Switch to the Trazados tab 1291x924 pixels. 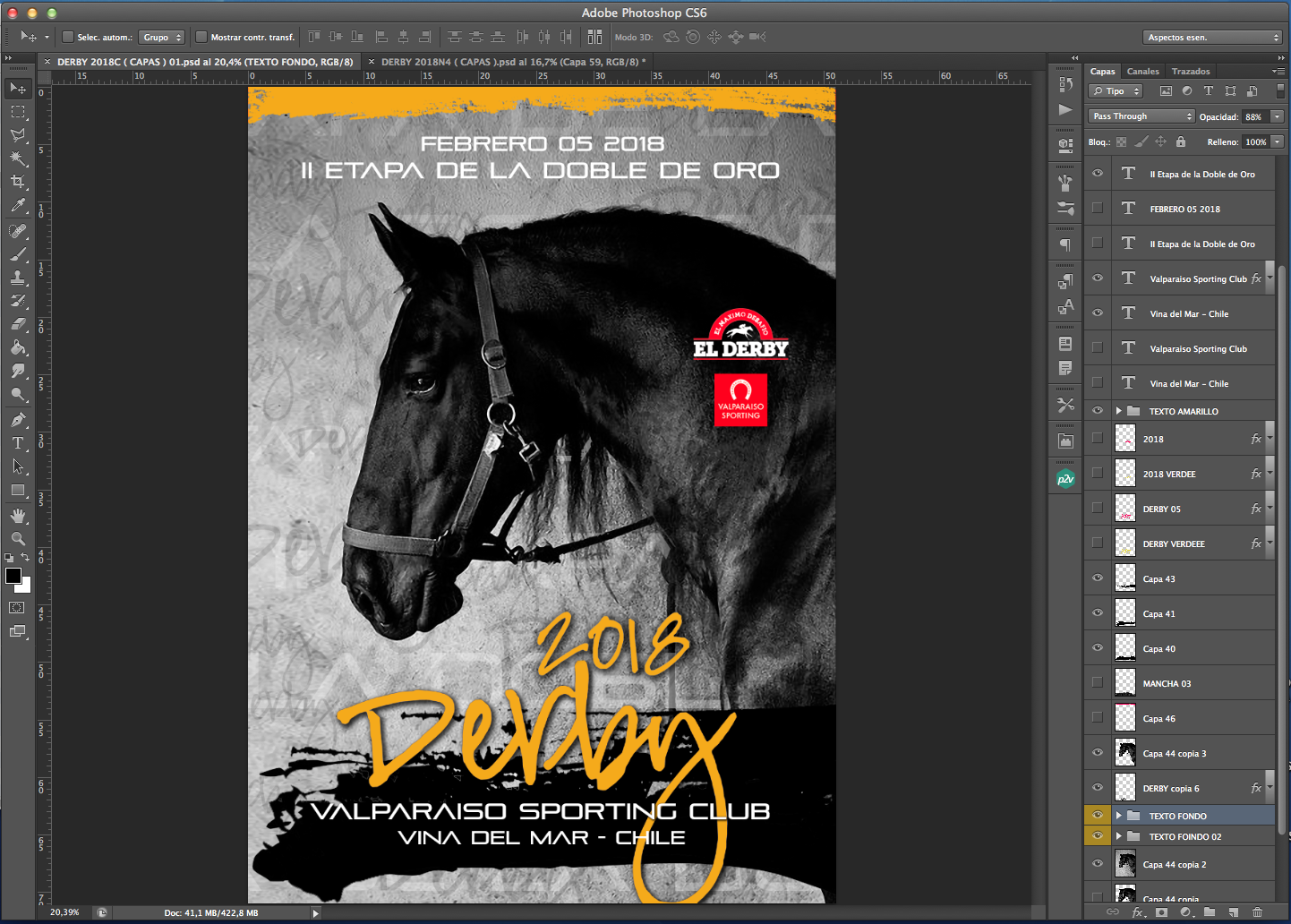click(x=1191, y=72)
